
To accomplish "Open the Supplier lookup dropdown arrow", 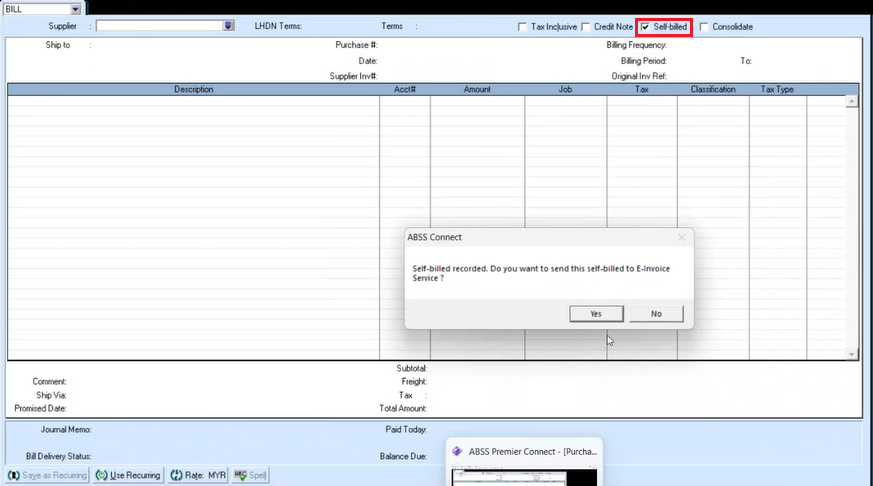I will tap(229, 26).
